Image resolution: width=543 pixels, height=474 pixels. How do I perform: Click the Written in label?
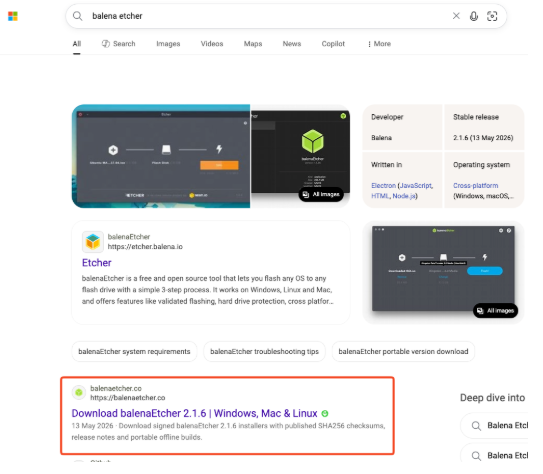[x=386, y=165]
